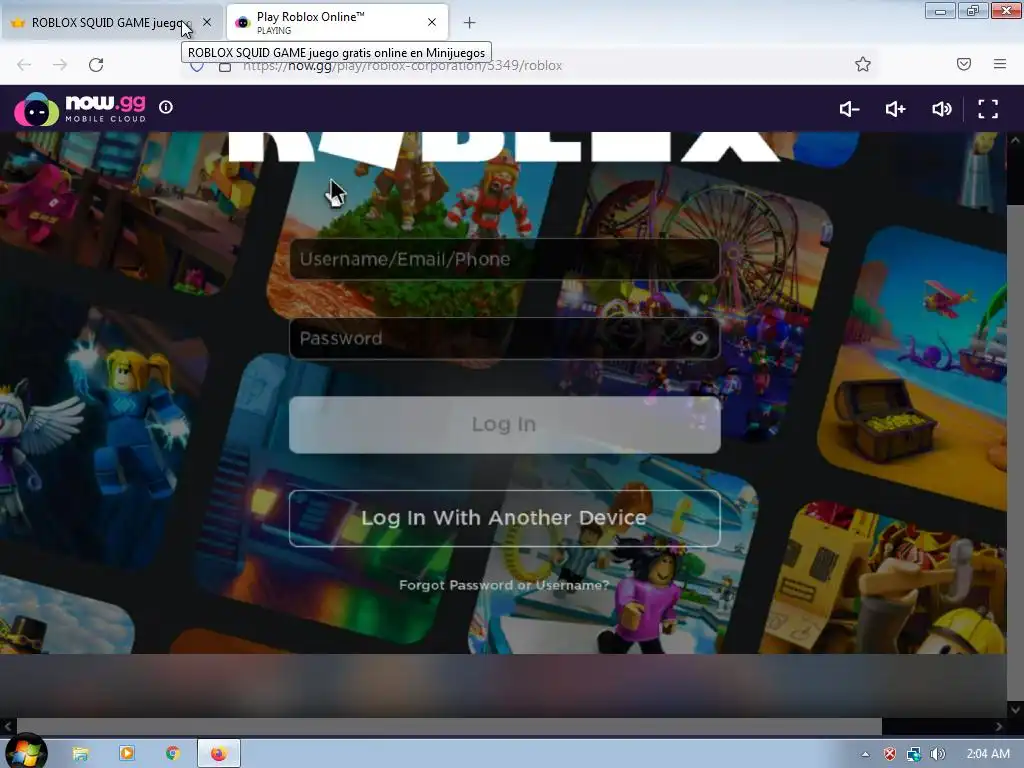Open a new browser tab

point(470,23)
